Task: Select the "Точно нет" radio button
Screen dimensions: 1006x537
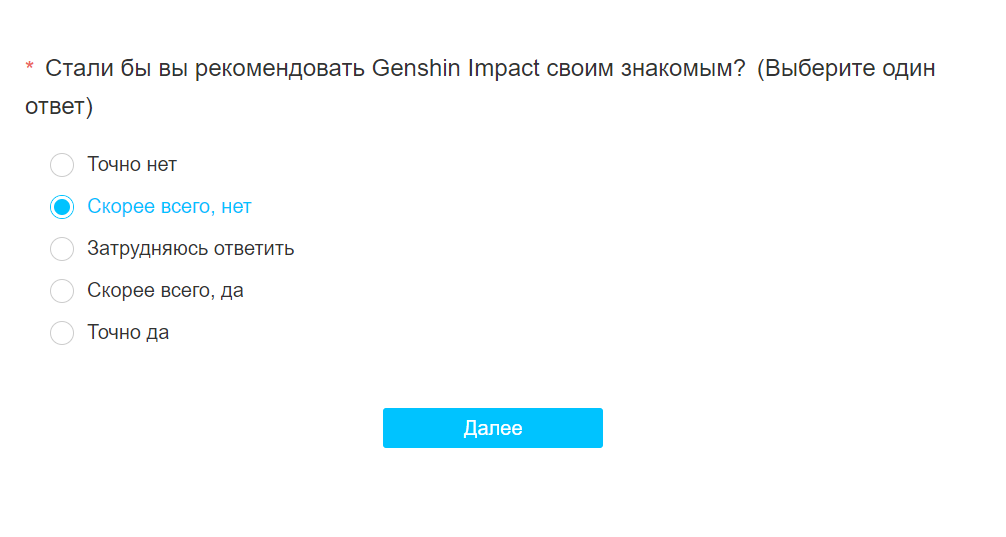Action: (62, 165)
